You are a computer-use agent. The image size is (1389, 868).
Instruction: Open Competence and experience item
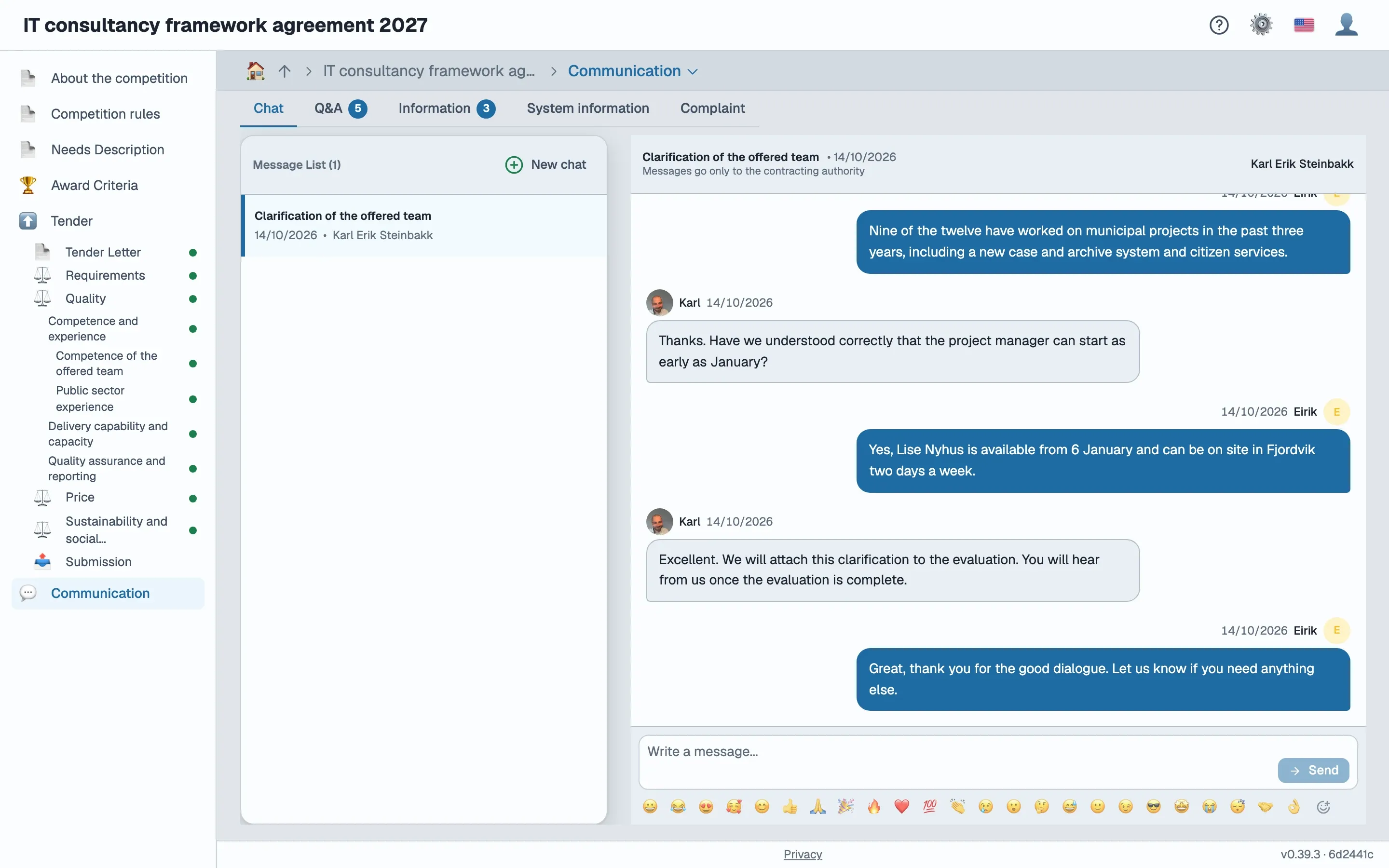93,328
